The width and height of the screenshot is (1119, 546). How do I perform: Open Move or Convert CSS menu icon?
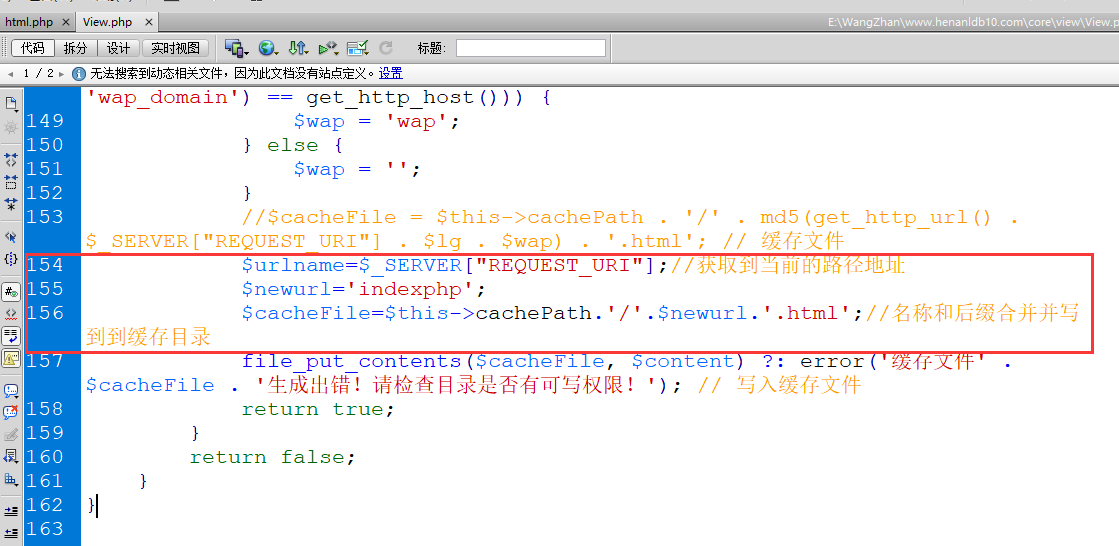click(11, 479)
